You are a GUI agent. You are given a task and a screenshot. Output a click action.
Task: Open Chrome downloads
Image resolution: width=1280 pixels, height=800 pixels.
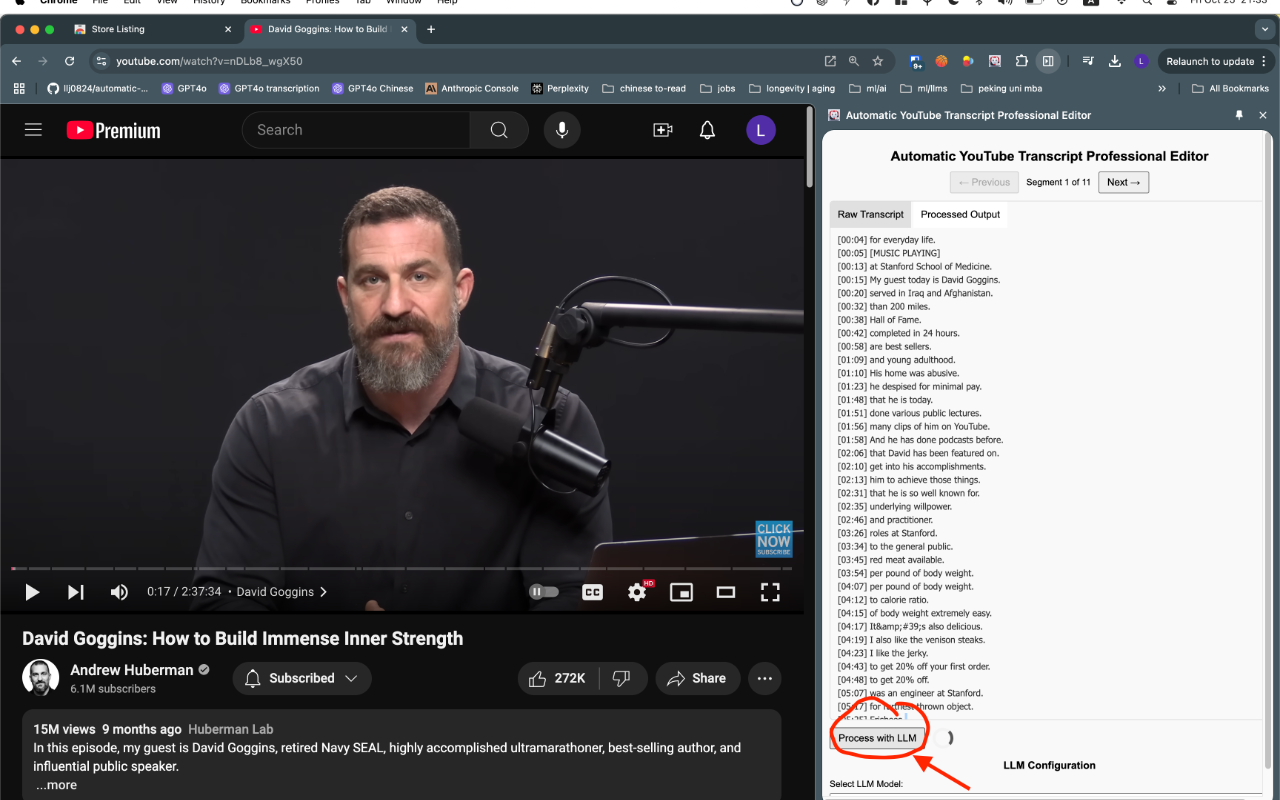pyautogui.click(x=1115, y=61)
